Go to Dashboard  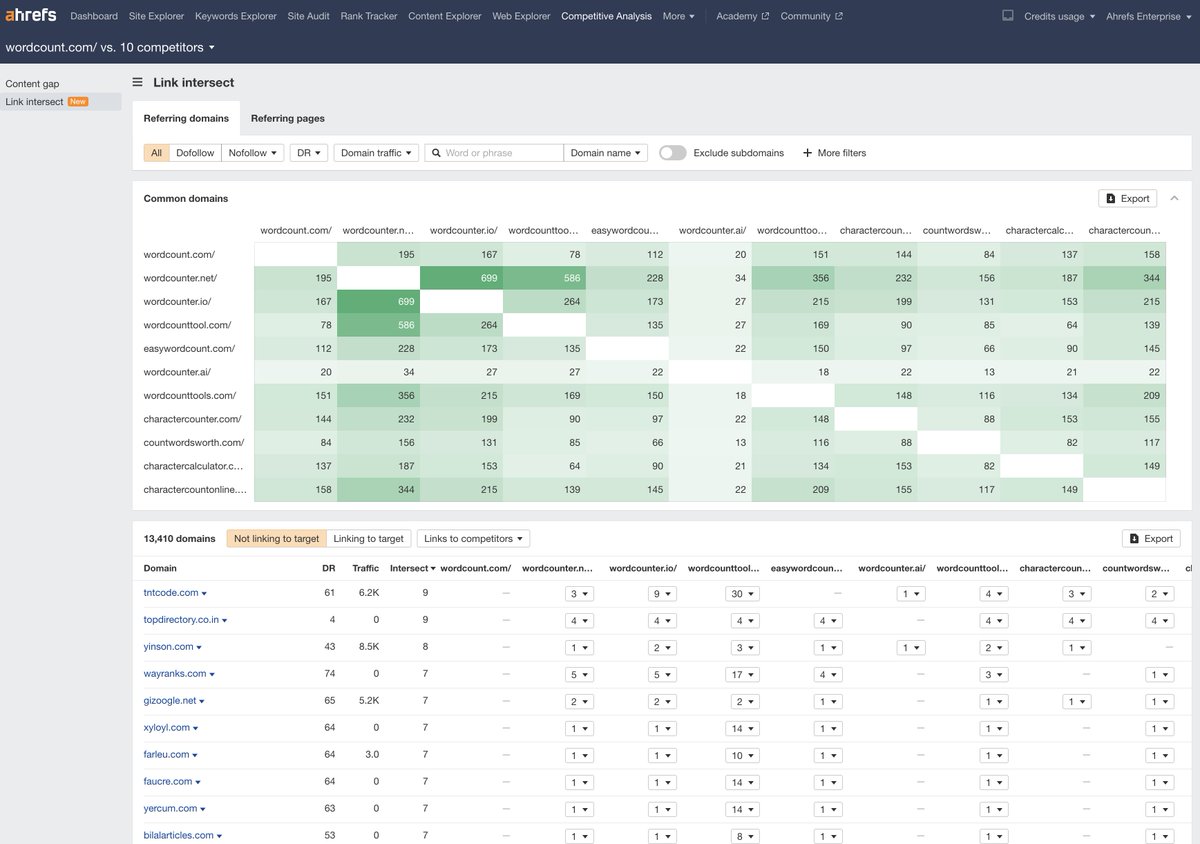[x=94, y=16]
